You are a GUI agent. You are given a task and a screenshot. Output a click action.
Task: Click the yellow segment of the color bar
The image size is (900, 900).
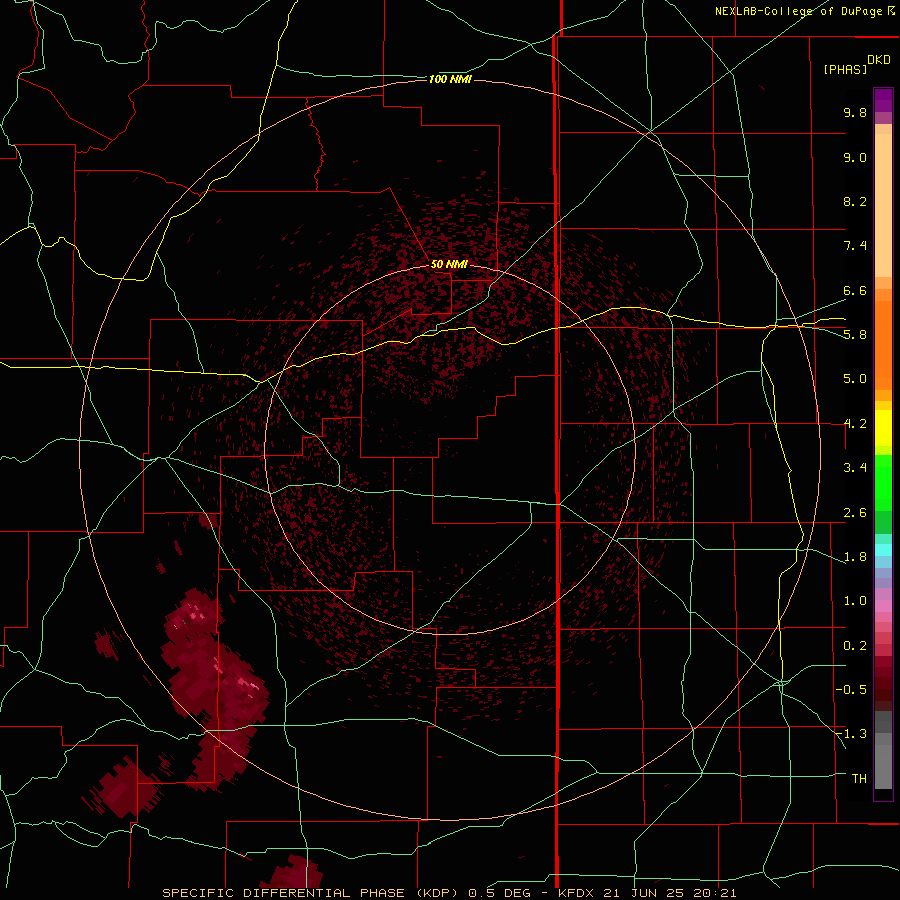(x=883, y=428)
